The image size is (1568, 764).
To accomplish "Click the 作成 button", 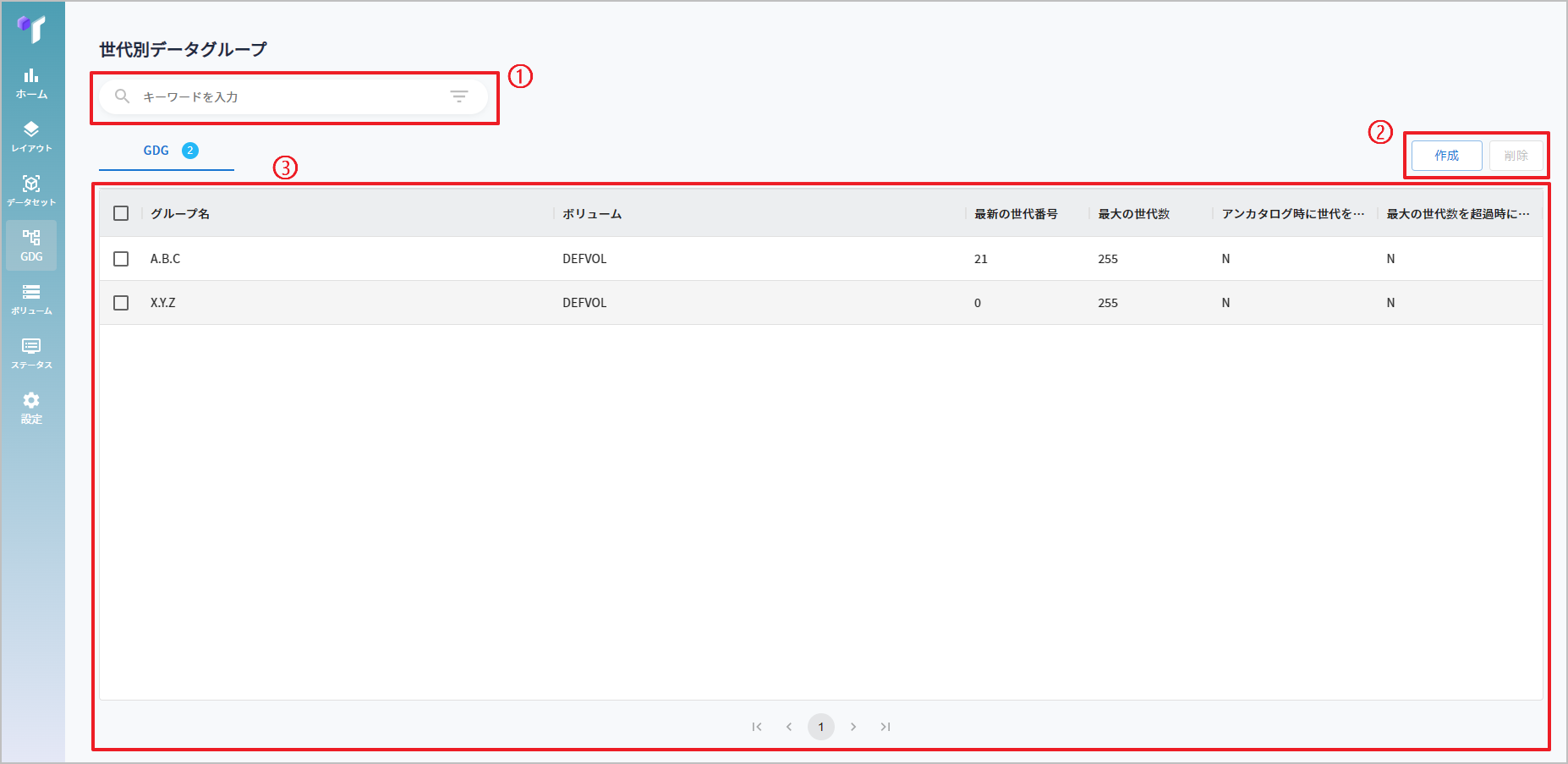I will pyautogui.click(x=1447, y=156).
